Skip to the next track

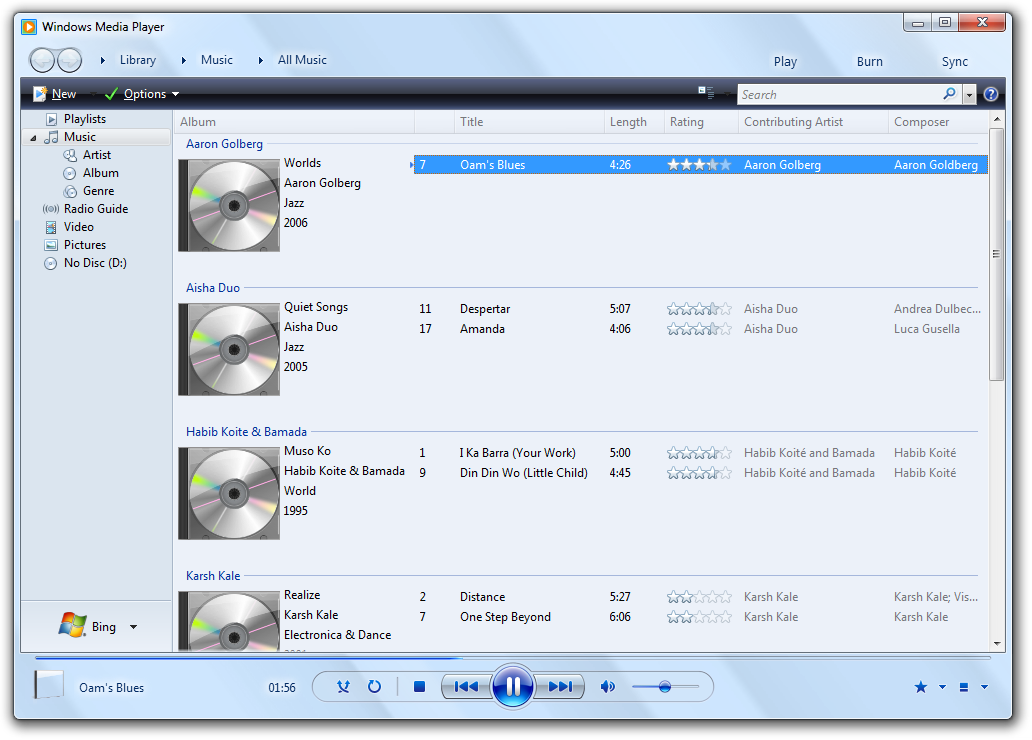click(x=560, y=687)
